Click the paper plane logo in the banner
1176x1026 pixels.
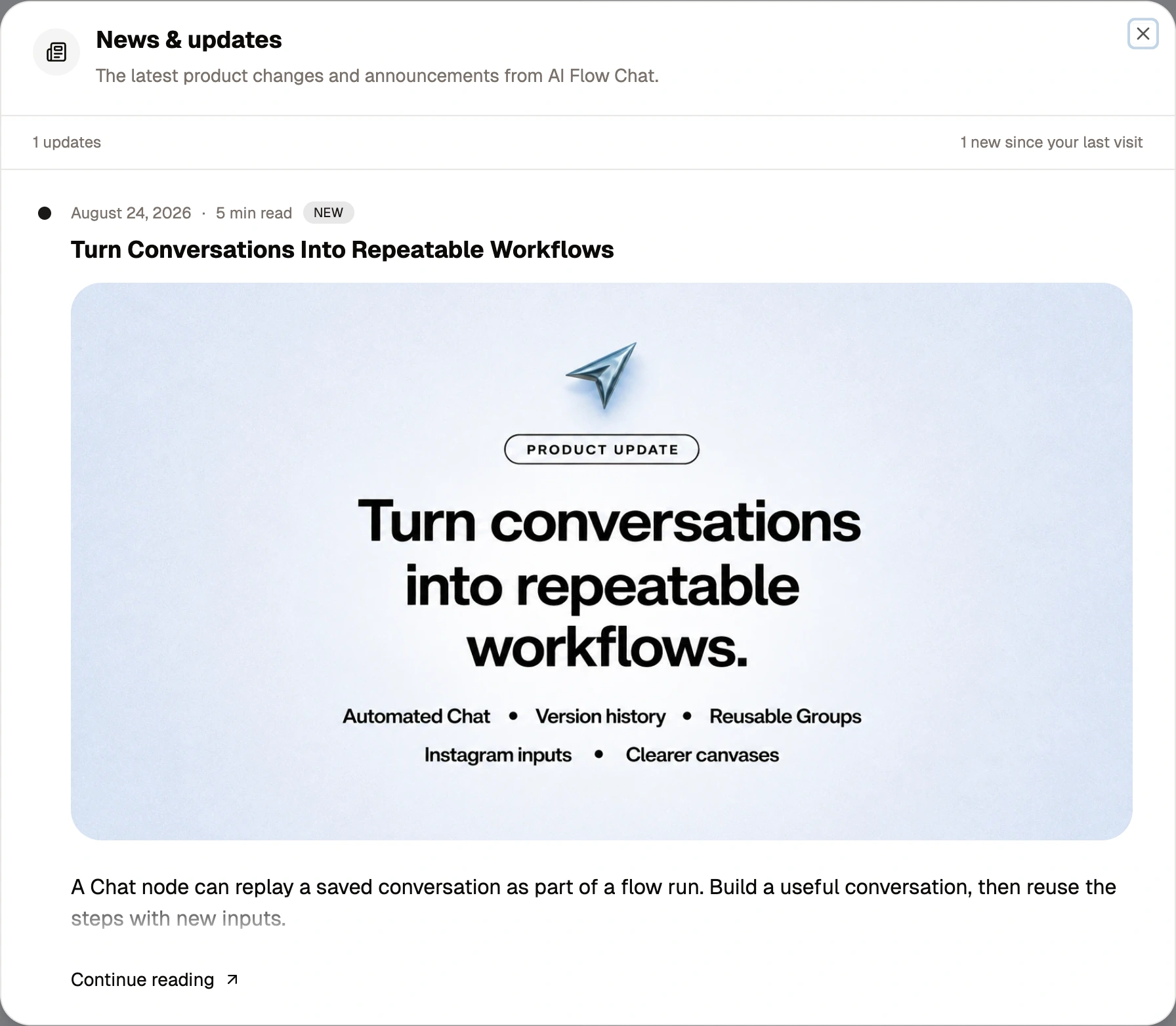pyautogui.click(x=602, y=375)
